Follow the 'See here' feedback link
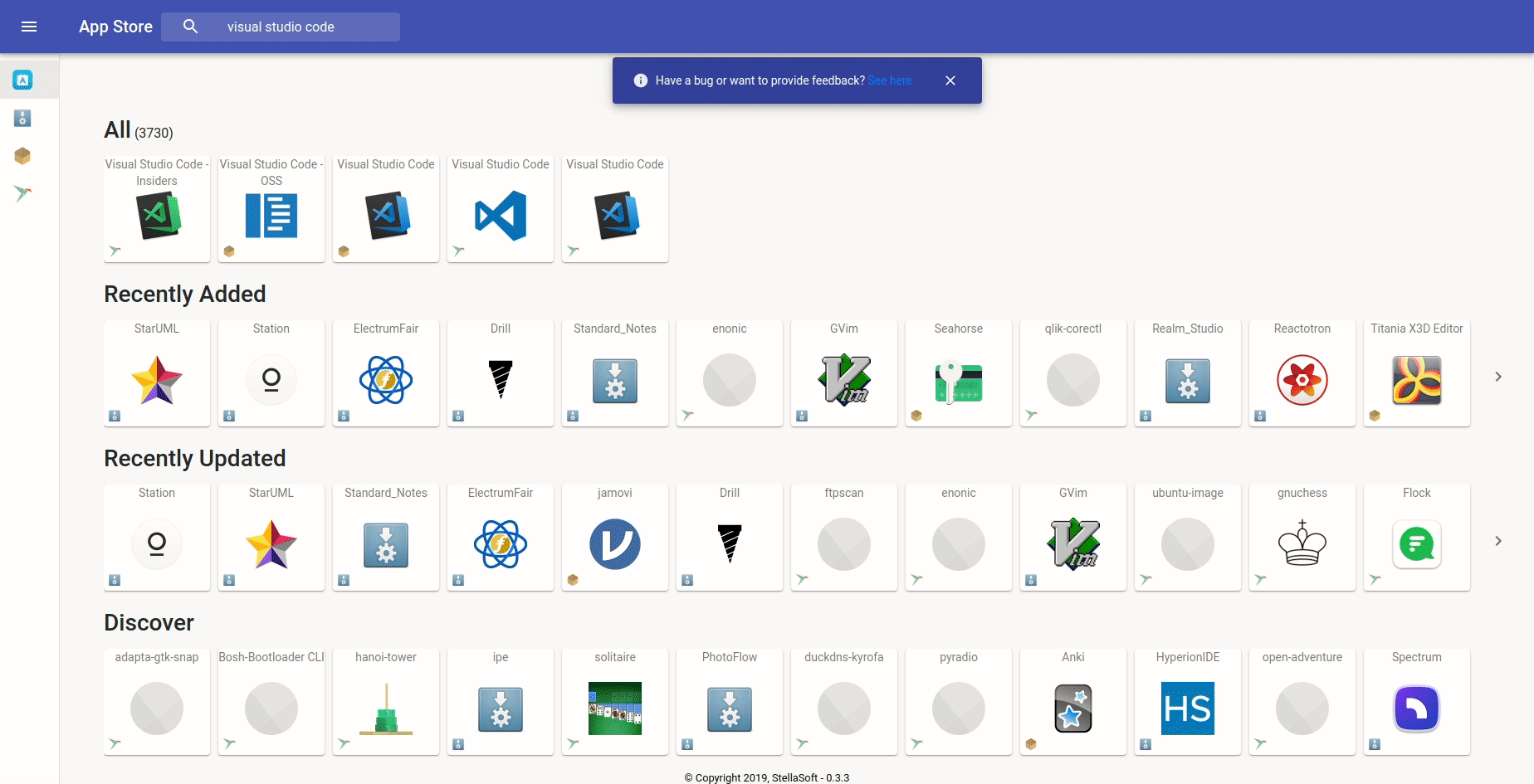 point(890,80)
